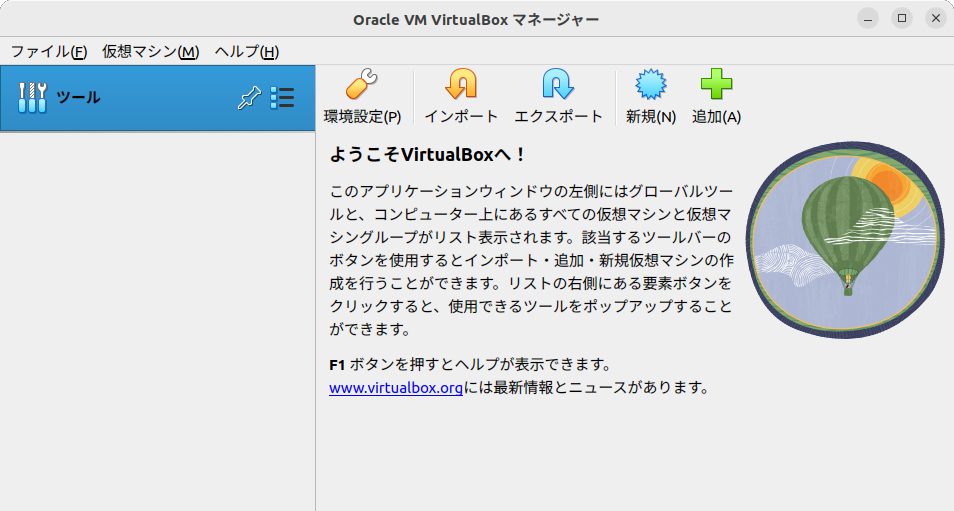Select the ツール tools icon in sidebar

(32, 97)
